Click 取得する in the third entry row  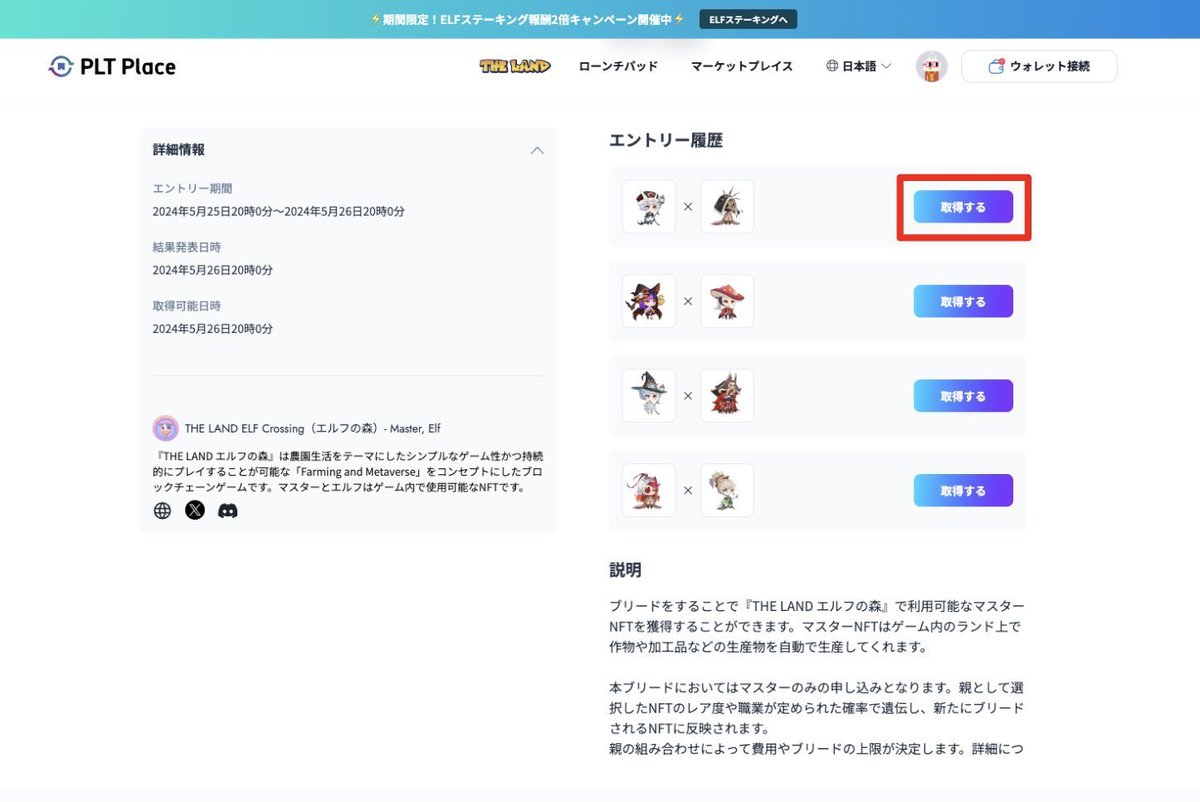pos(963,396)
